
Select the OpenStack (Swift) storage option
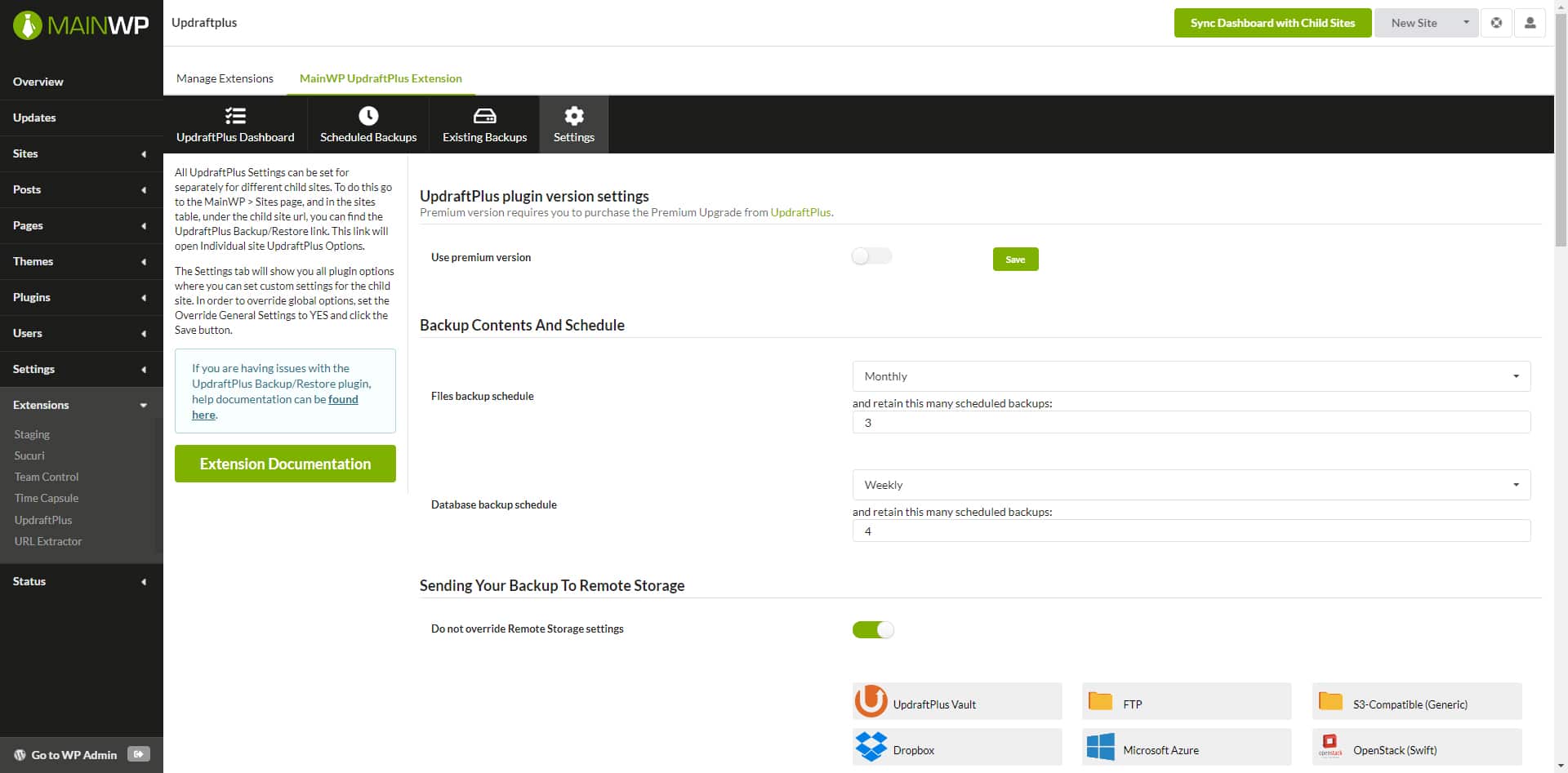pyautogui.click(x=1330, y=746)
